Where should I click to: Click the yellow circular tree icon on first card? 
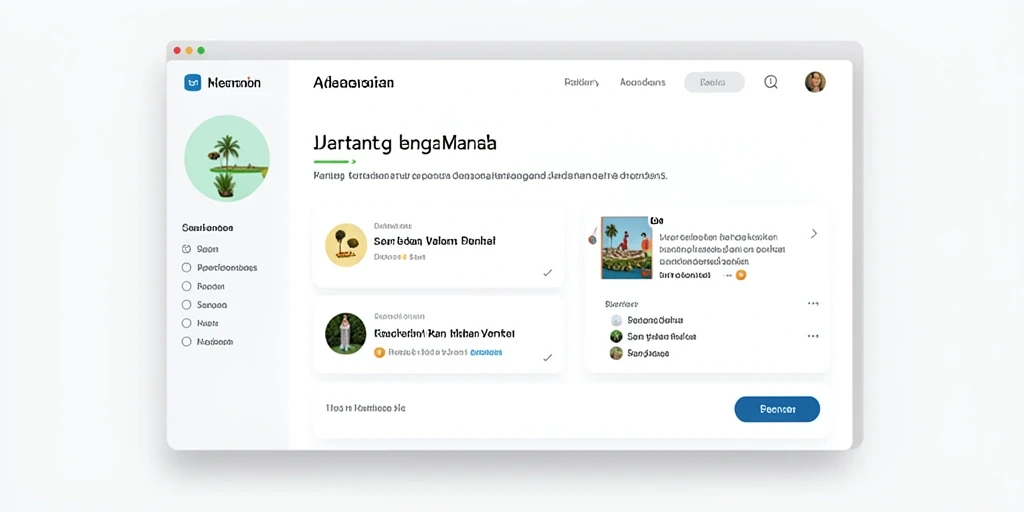(x=346, y=245)
